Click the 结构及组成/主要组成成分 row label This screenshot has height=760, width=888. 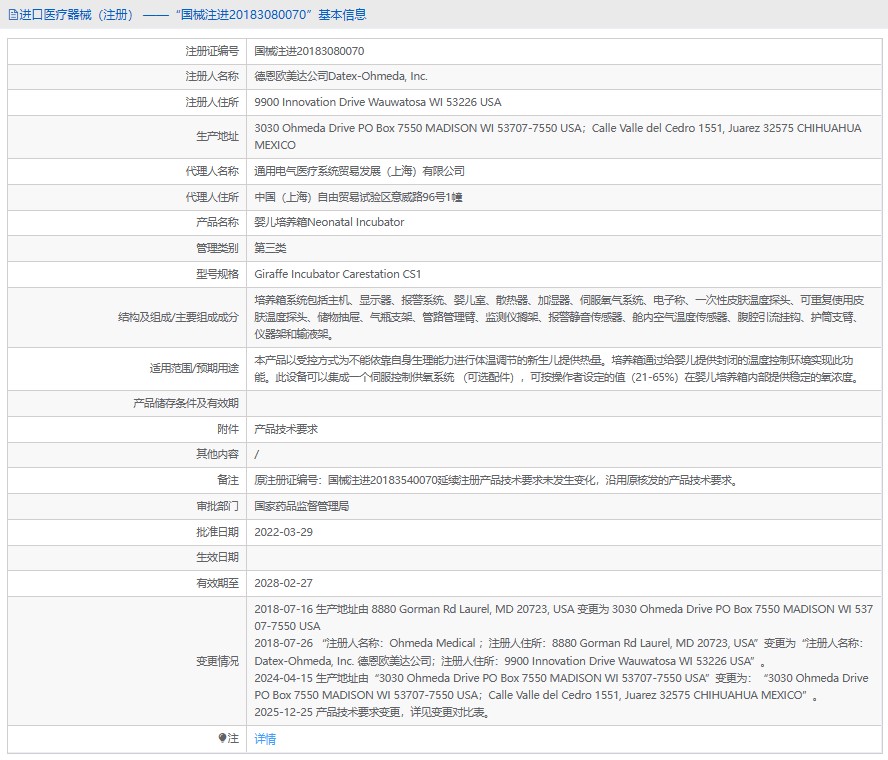178,317
